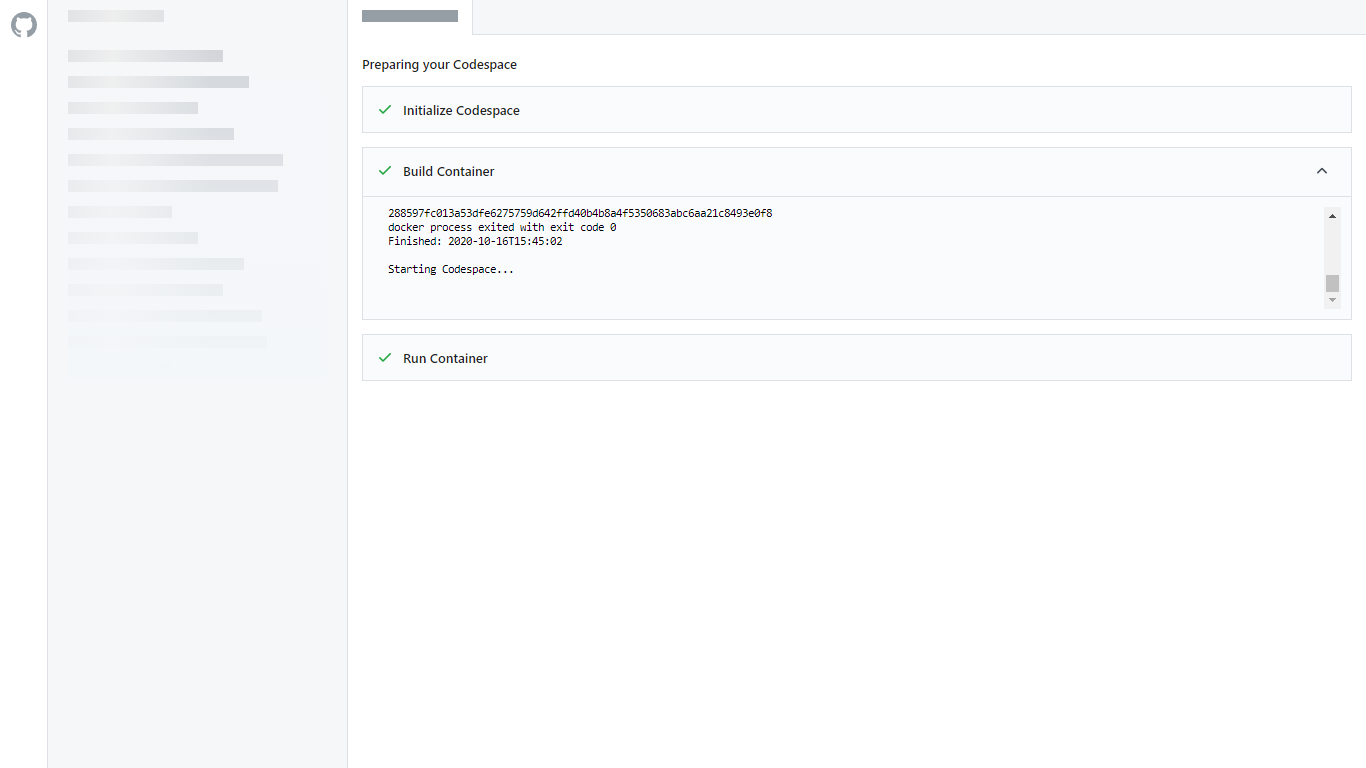Expand the Initialize Codespace step
Viewport: 1366px width, 768px height.
856,110
